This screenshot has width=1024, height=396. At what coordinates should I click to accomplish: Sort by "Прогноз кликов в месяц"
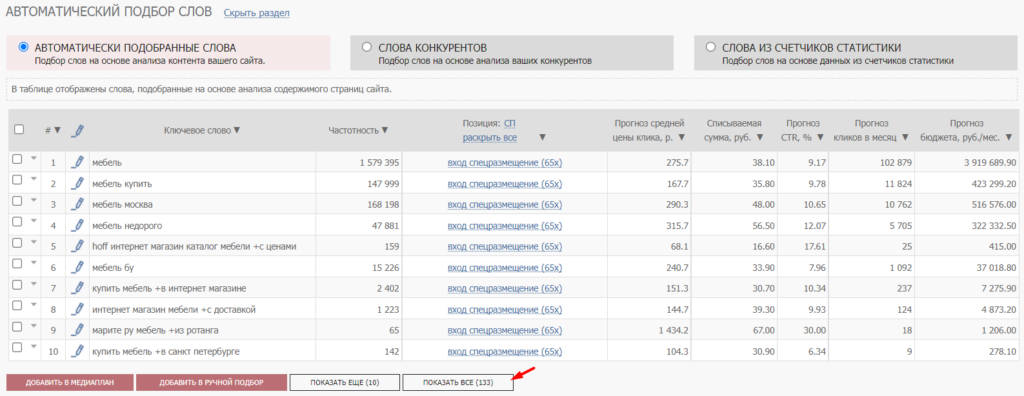[904, 138]
